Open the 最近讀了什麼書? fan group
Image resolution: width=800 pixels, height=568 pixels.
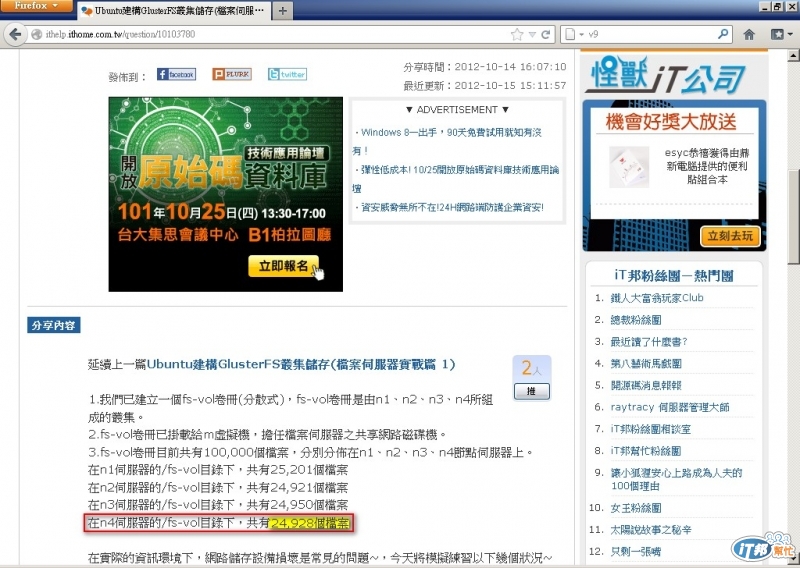(x=649, y=341)
